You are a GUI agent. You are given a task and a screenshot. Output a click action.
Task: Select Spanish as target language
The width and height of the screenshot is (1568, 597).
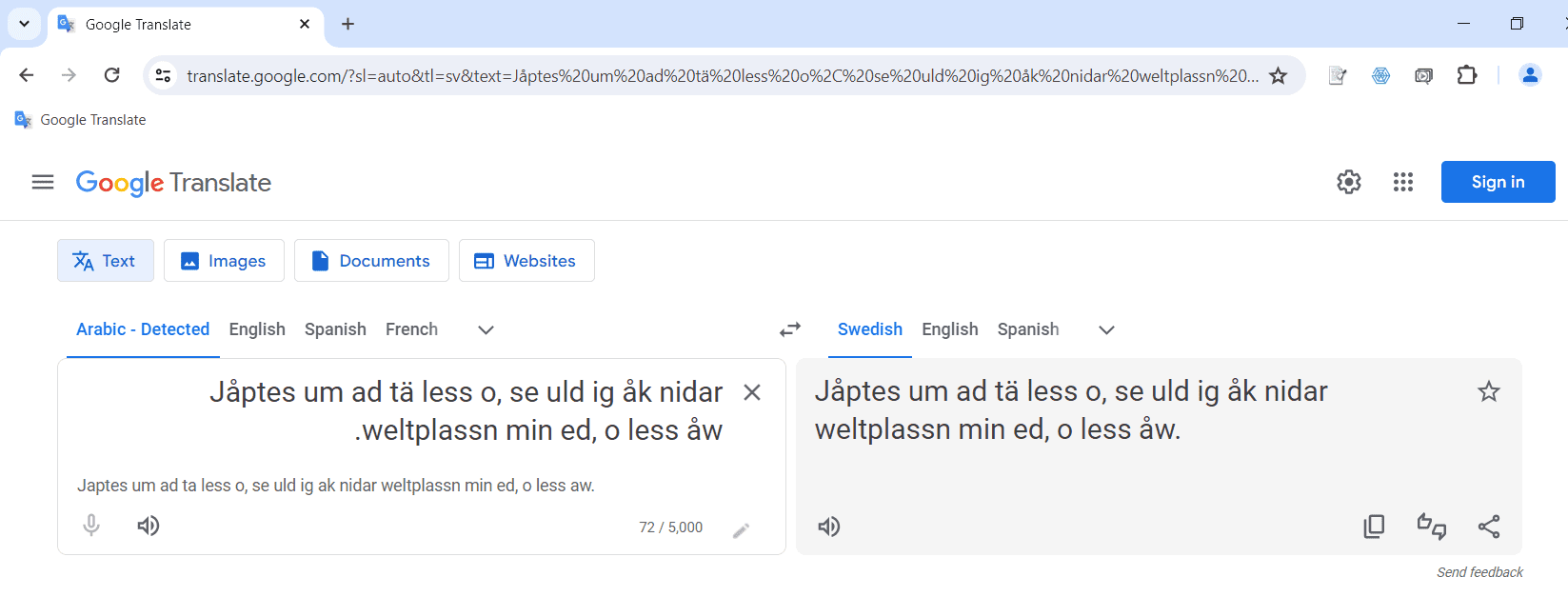1028,329
